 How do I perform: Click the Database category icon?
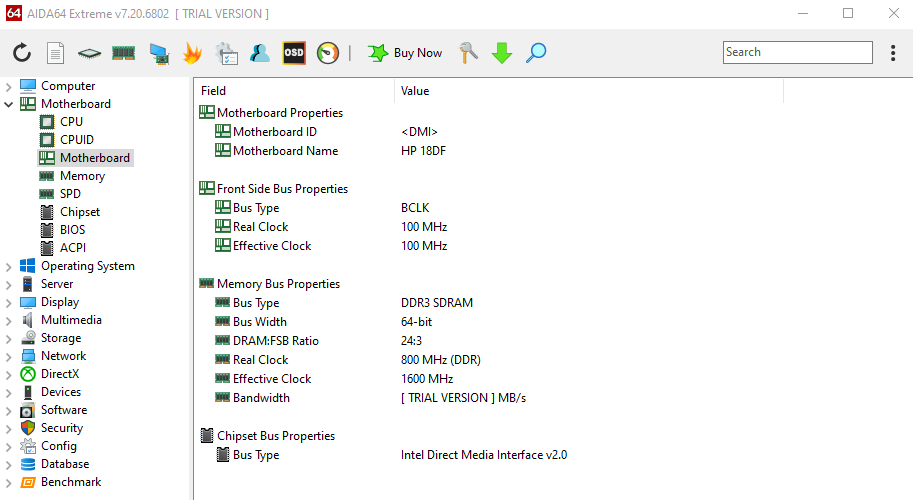pyautogui.click(x=28, y=464)
